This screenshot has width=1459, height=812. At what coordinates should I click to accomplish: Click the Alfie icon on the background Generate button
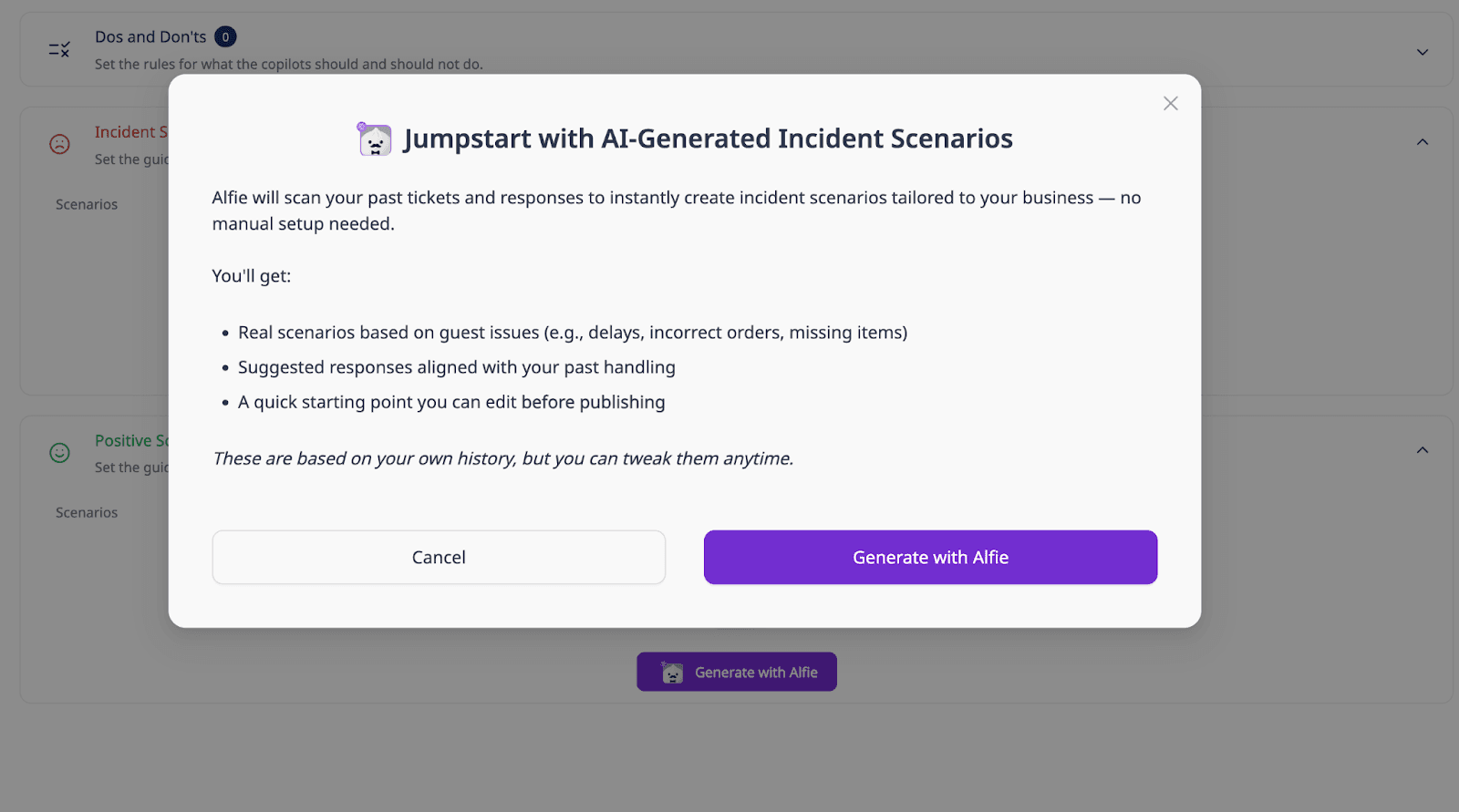click(672, 673)
